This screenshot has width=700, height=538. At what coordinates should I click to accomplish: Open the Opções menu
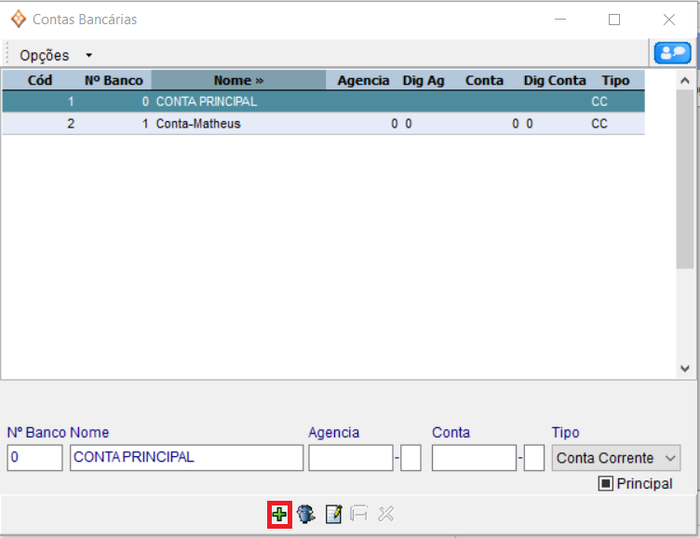tap(45, 55)
